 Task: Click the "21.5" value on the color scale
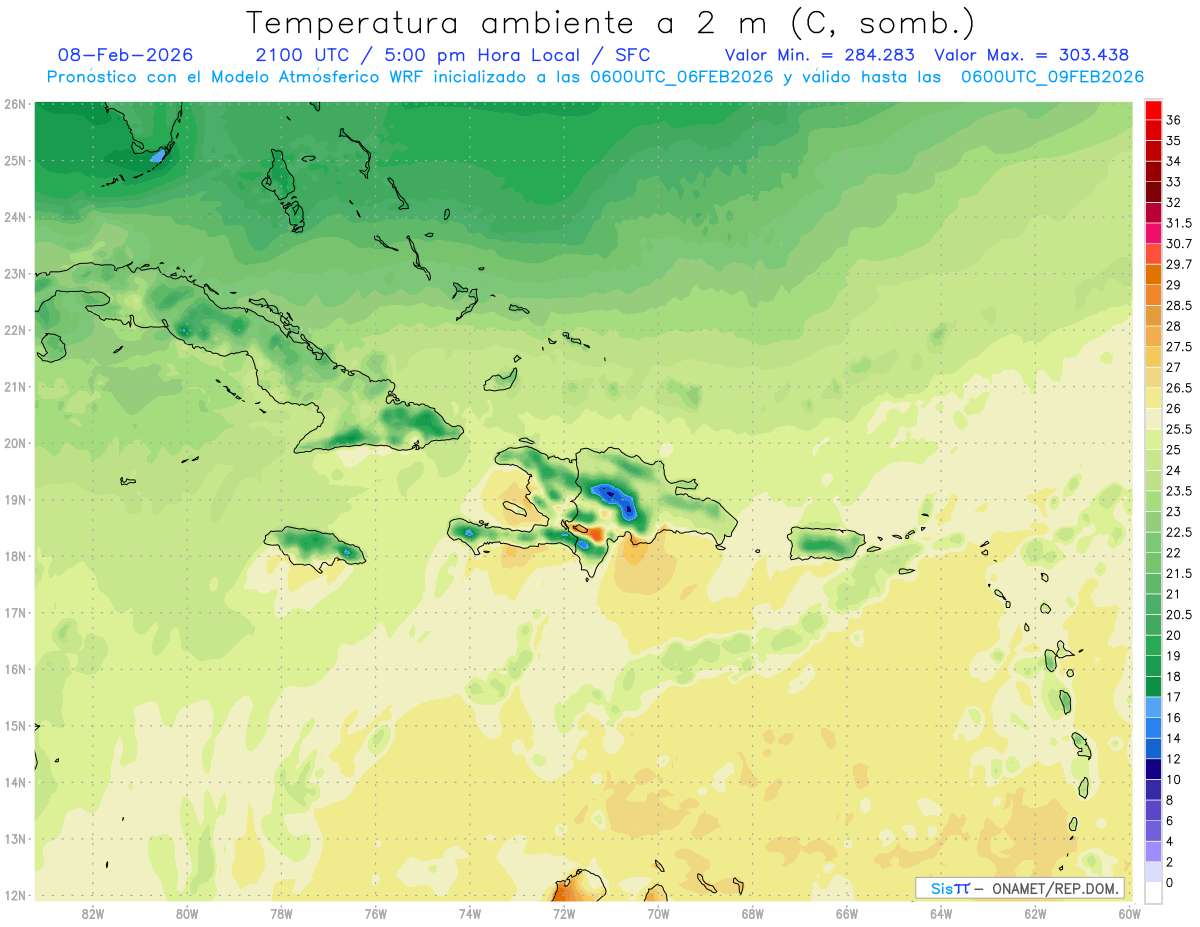coord(1179,573)
